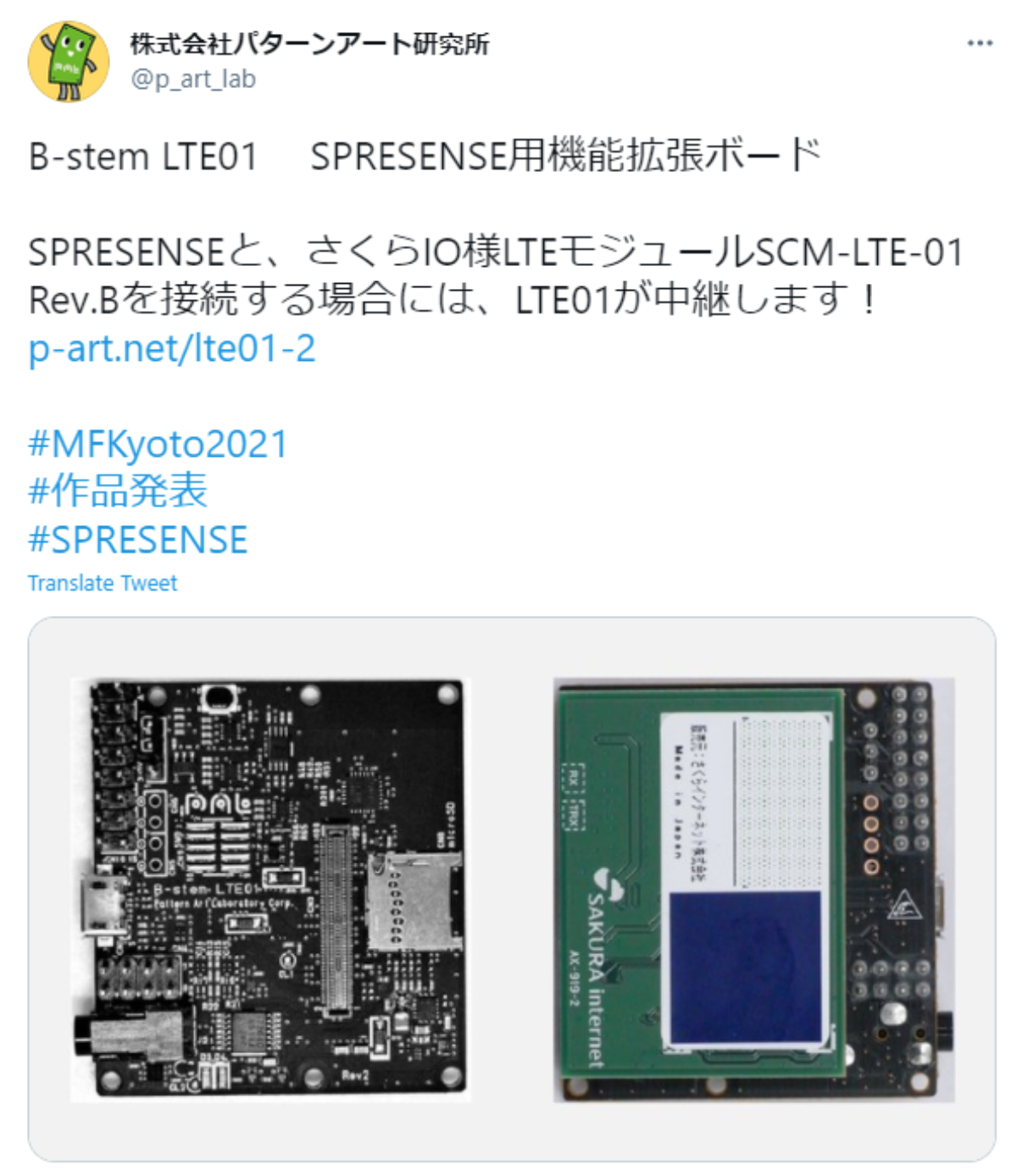
Task: Click the tweet paragraph mentioning SCM-LTE-01 Rev.B
Action: (496, 275)
